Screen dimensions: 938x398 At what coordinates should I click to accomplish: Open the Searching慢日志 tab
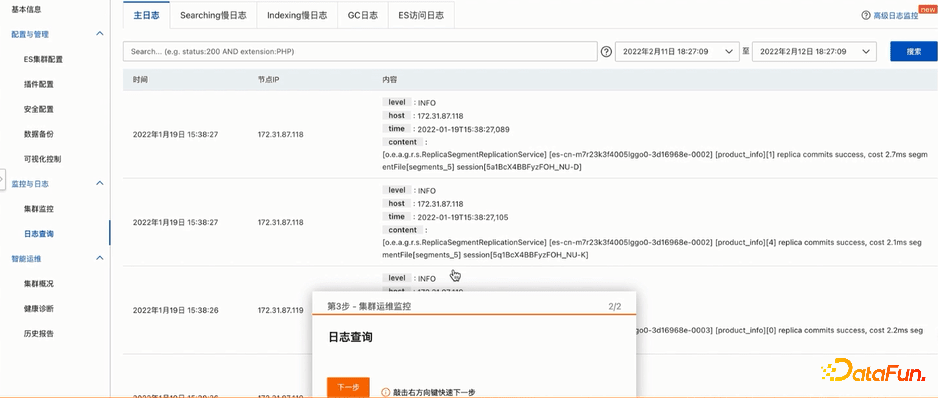[213, 16]
